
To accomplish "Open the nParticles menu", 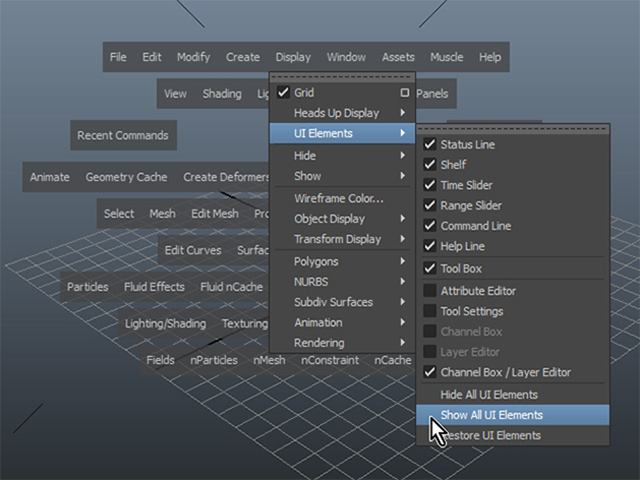I will click(x=214, y=360).
